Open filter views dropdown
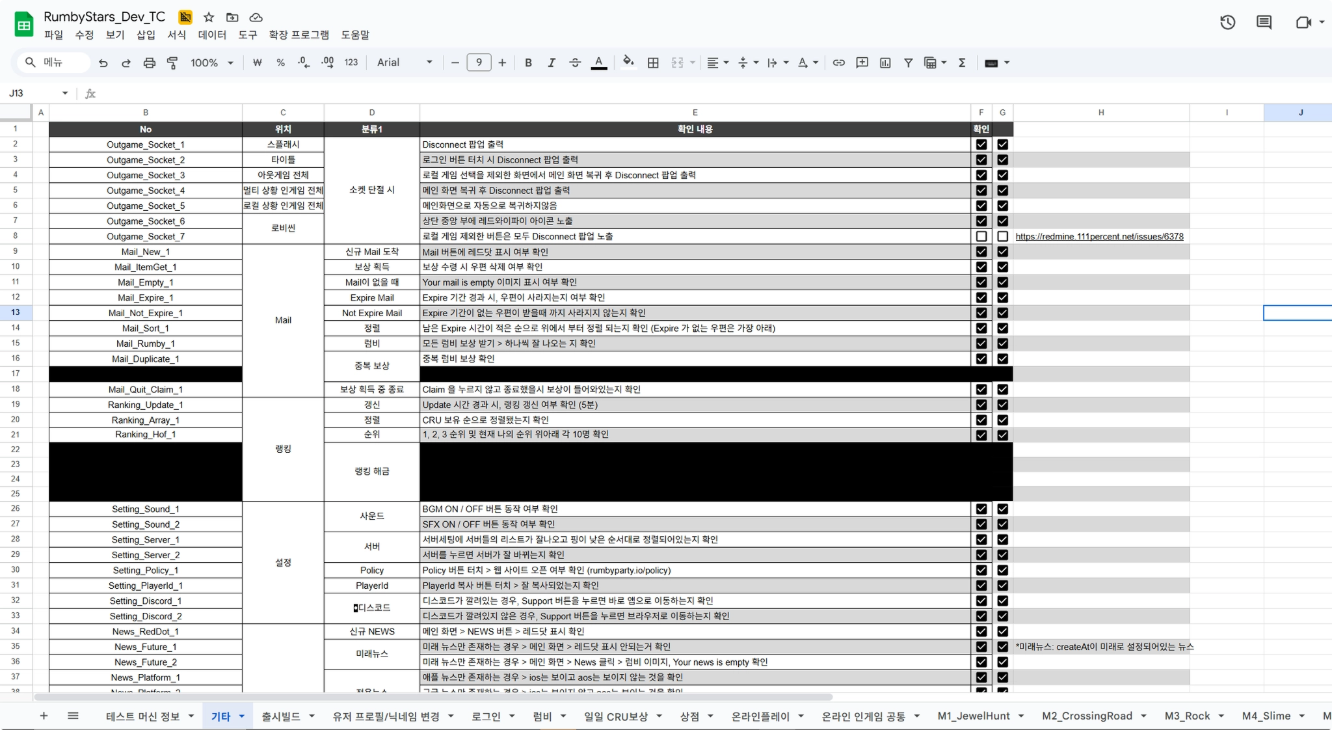The height and width of the screenshot is (730, 1332). tap(935, 63)
